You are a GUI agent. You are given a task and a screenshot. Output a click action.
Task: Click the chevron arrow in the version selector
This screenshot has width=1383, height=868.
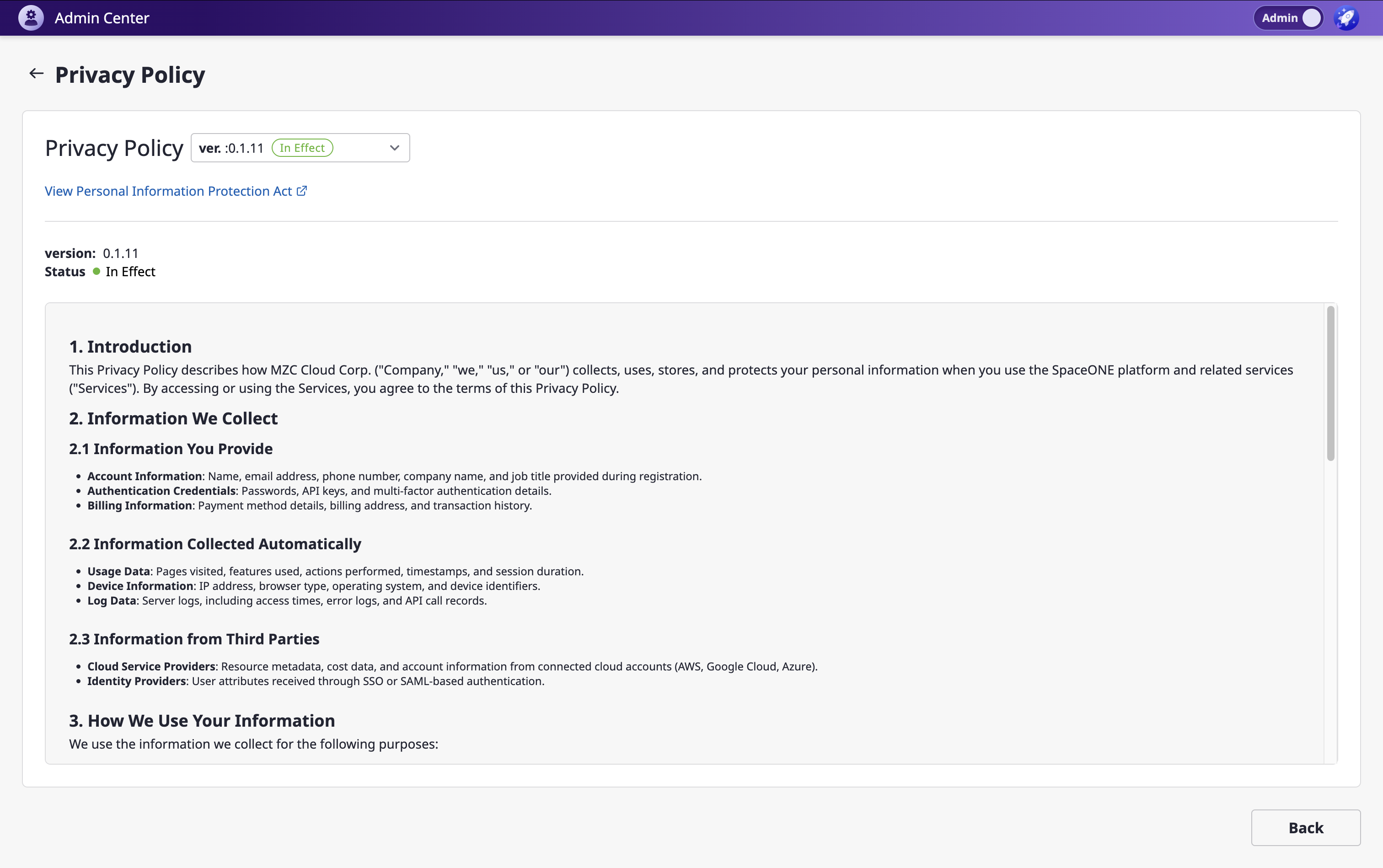pos(394,148)
